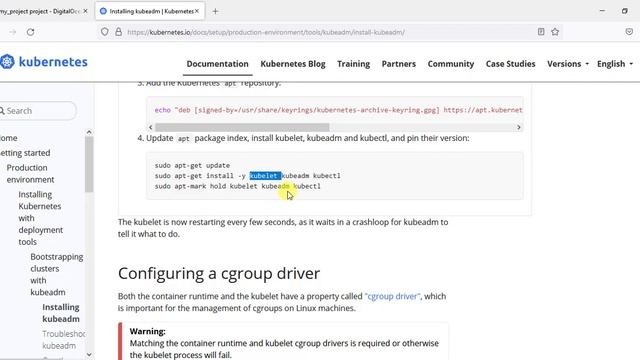Click "sudo apt-mark hold" code line
Screen dimensions: 640x360
[x=238, y=186]
